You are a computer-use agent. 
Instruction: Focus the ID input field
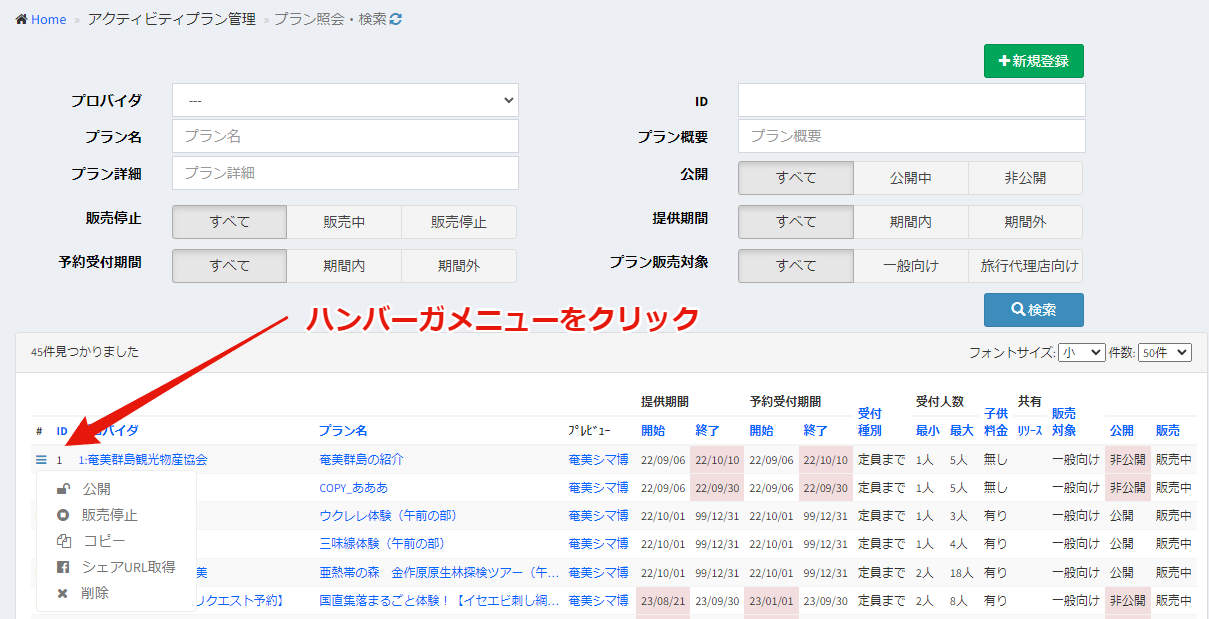(912, 100)
